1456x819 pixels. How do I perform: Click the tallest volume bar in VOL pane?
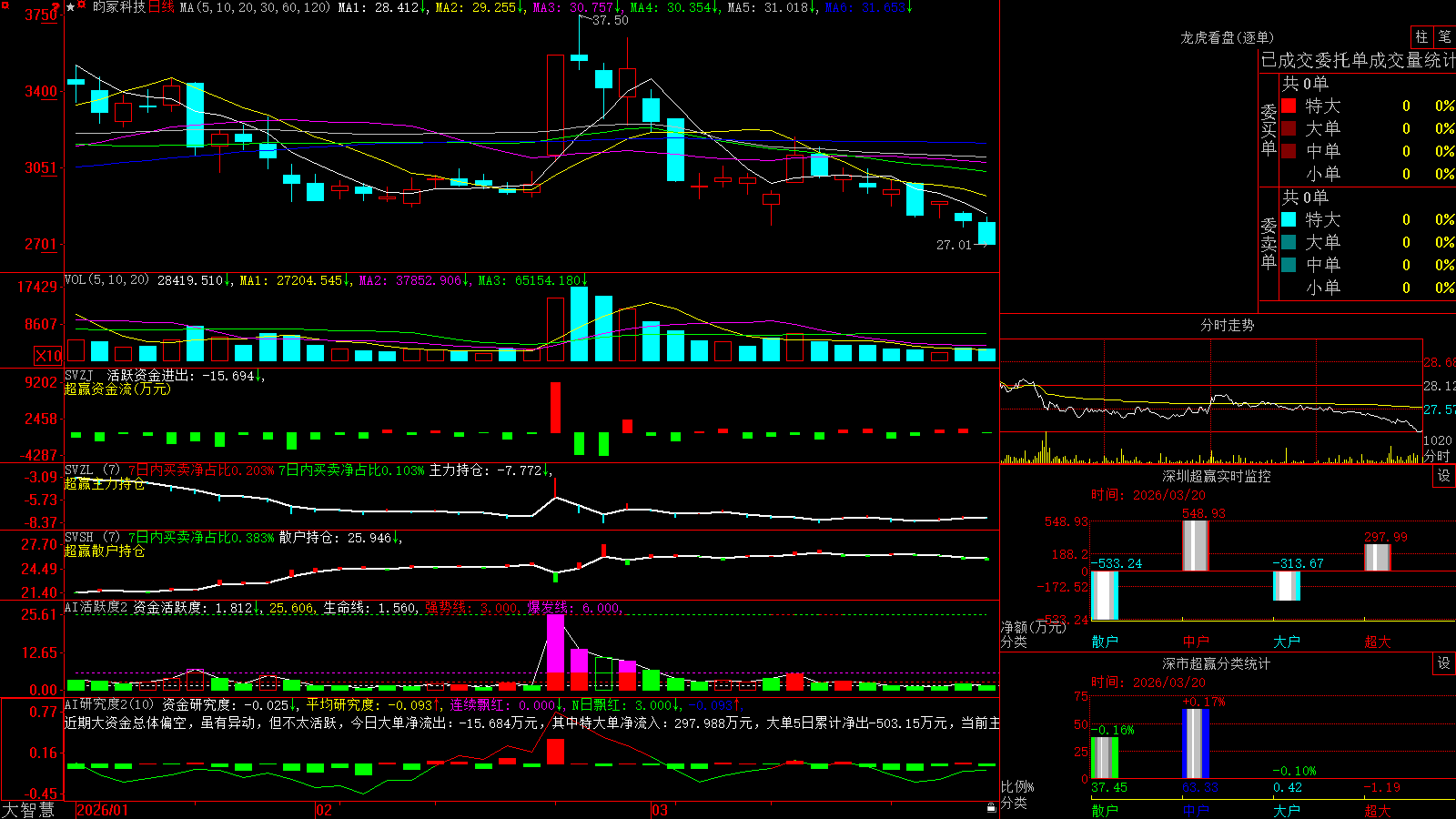[579, 325]
